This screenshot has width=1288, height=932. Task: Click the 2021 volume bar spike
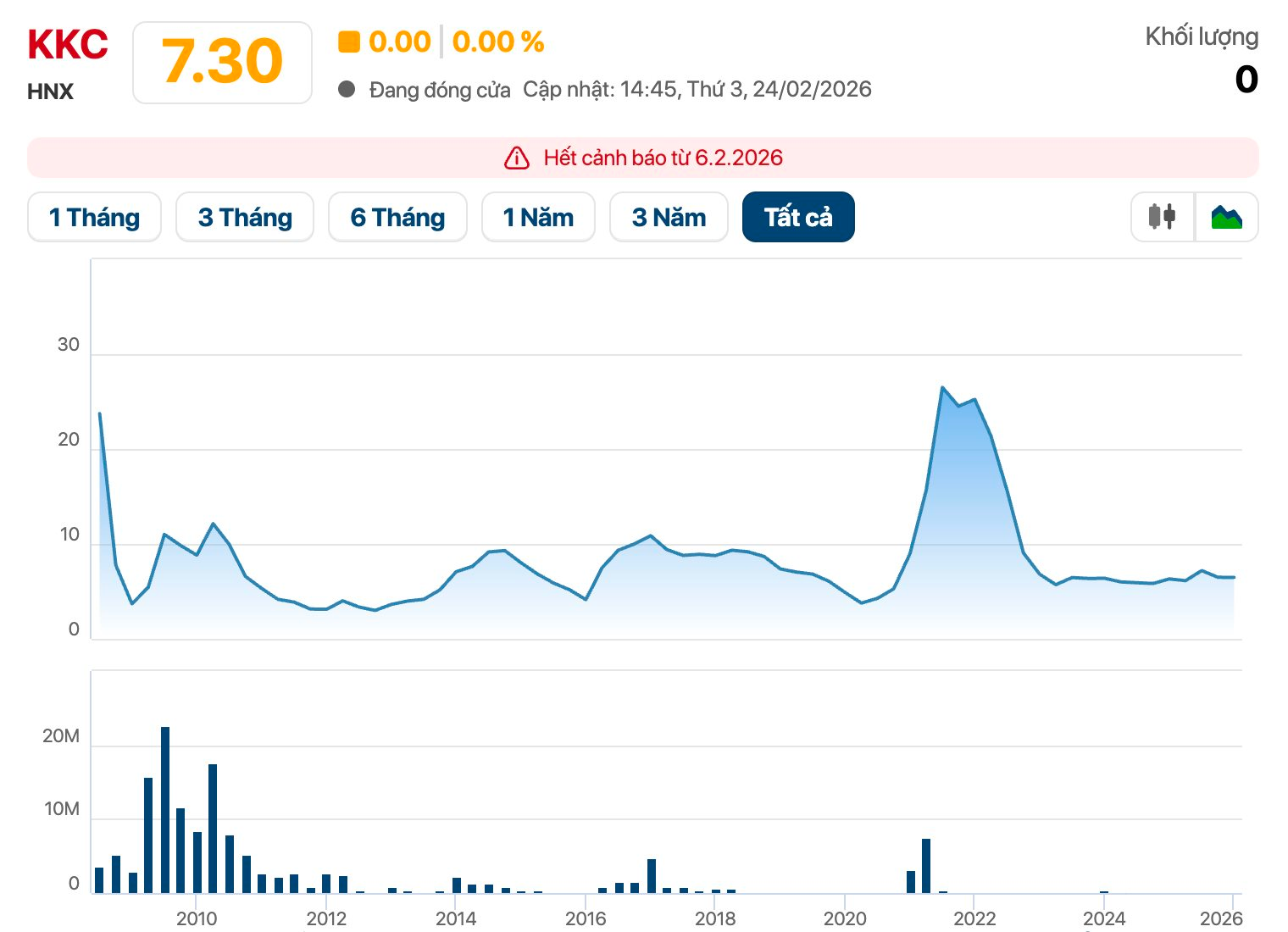click(926, 864)
